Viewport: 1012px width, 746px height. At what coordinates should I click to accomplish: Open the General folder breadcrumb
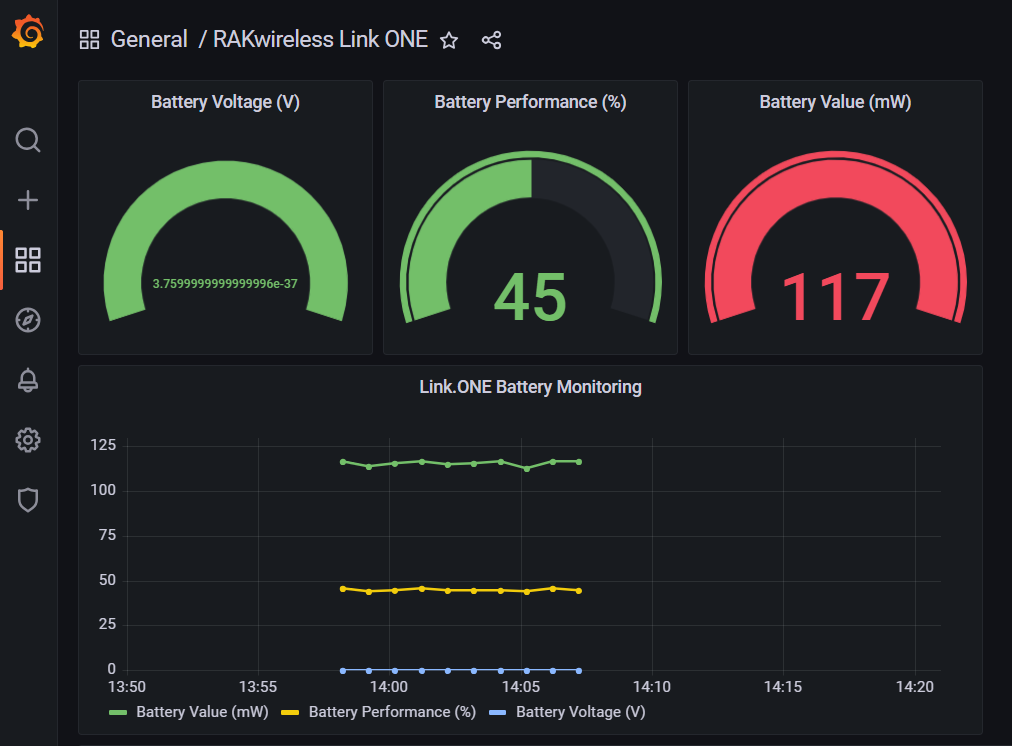149,39
